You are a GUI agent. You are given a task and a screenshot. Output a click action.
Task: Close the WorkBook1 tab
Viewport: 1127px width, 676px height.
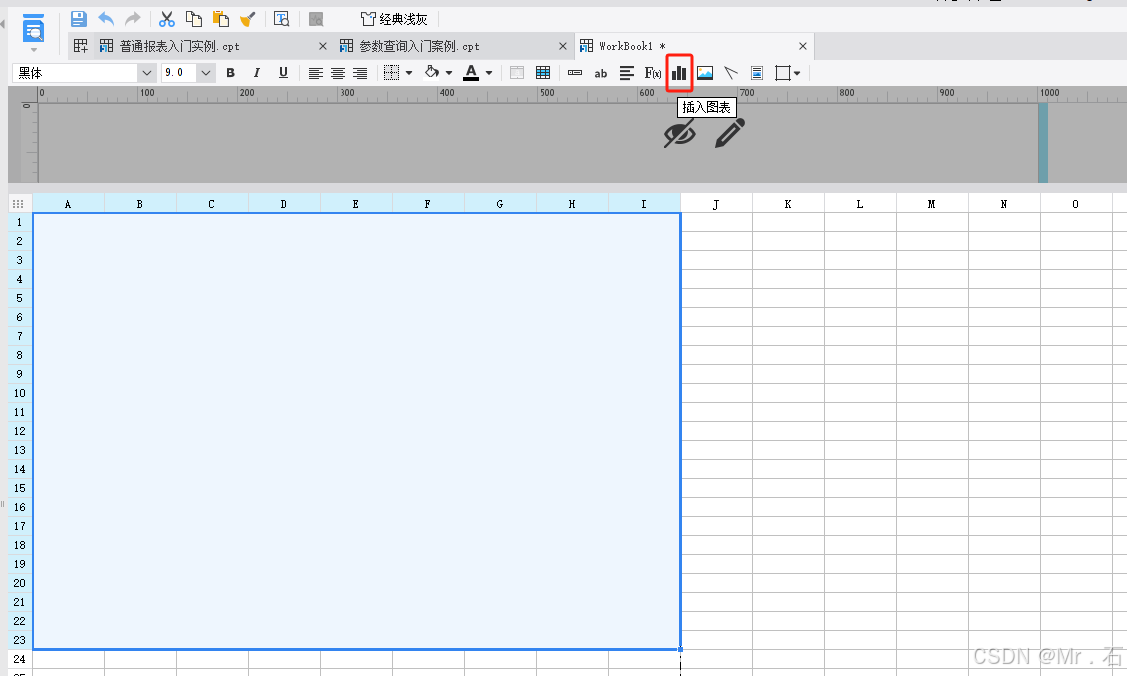803,46
